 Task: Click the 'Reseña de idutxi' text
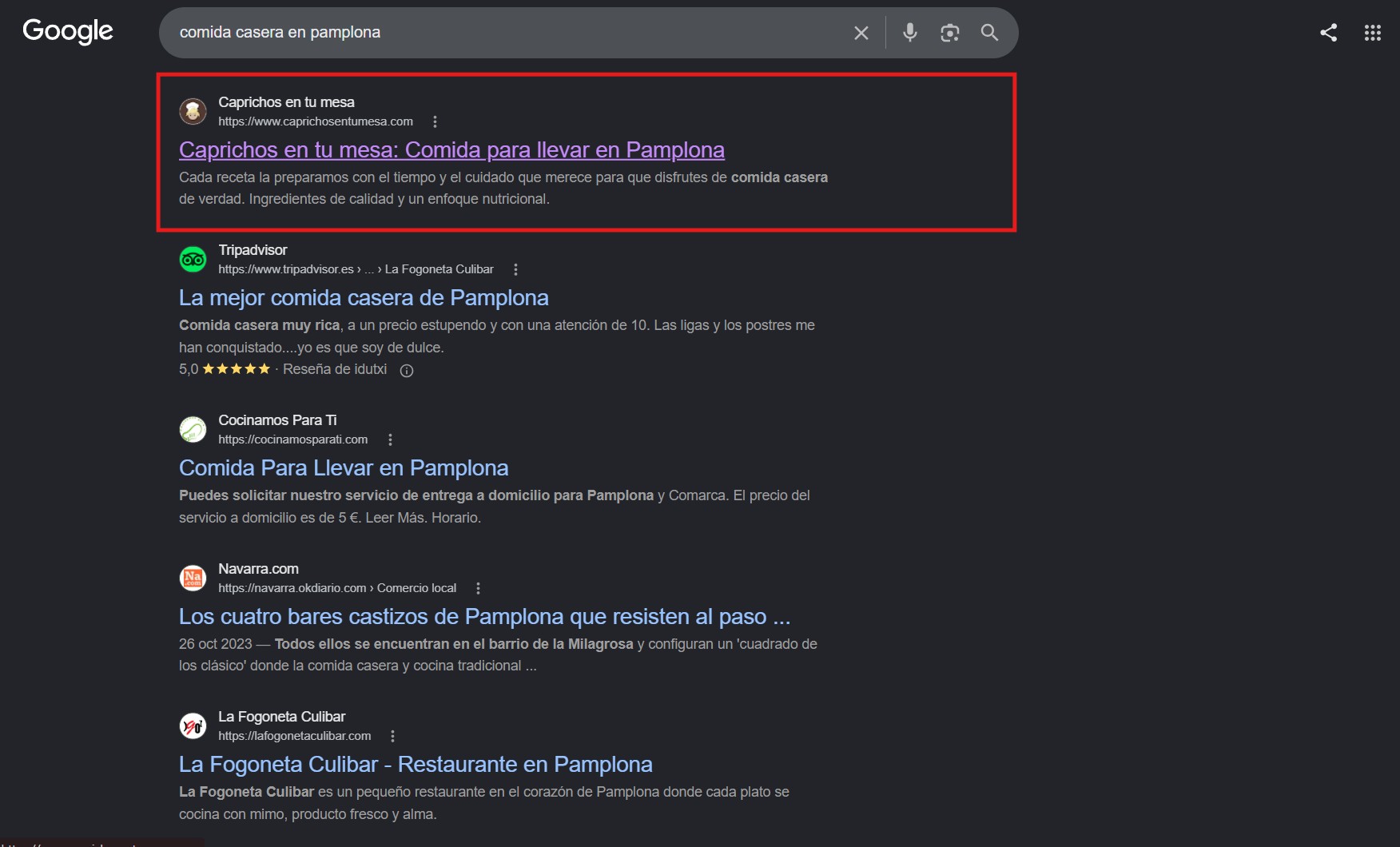pos(335,369)
